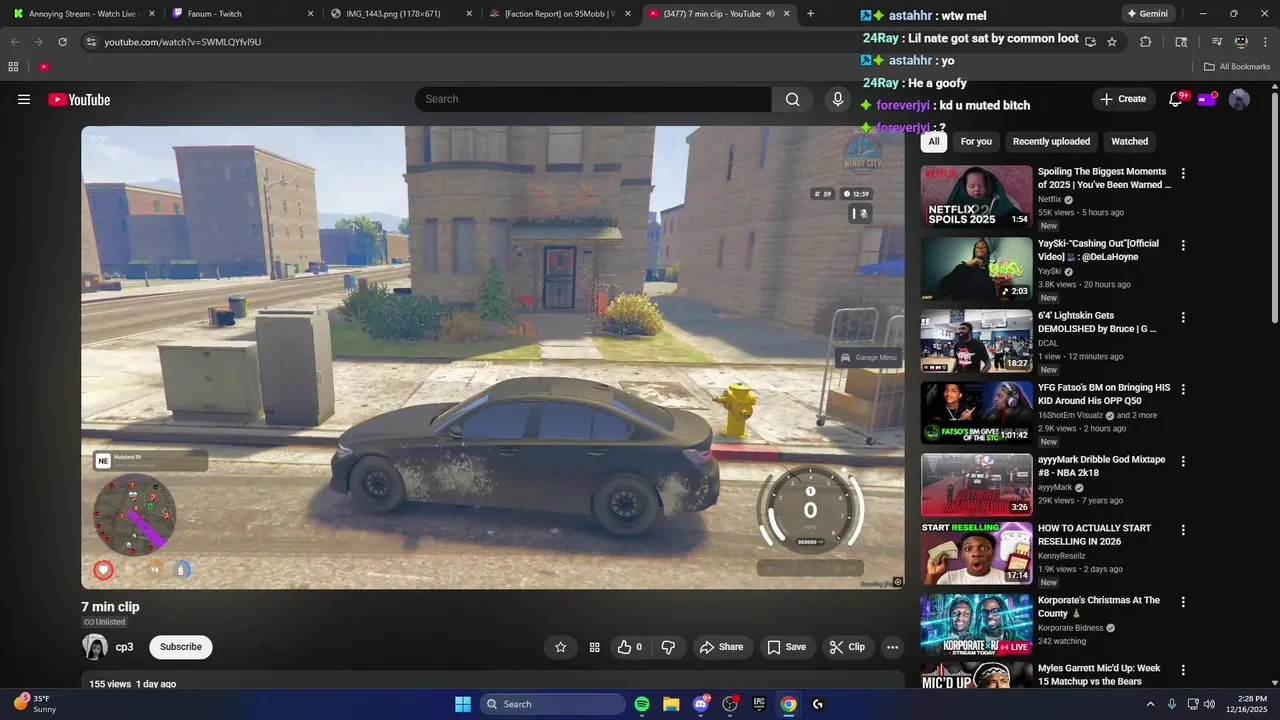
Task: Open the Chrome extensions puzzle icon
Action: pyautogui.click(x=1145, y=42)
